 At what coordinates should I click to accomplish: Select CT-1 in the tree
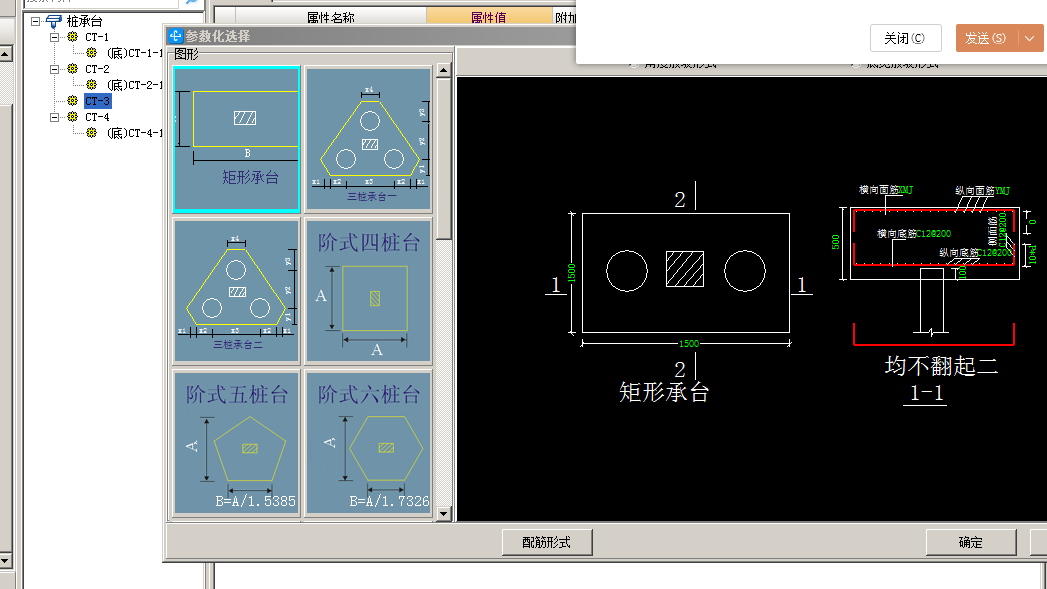coord(97,37)
